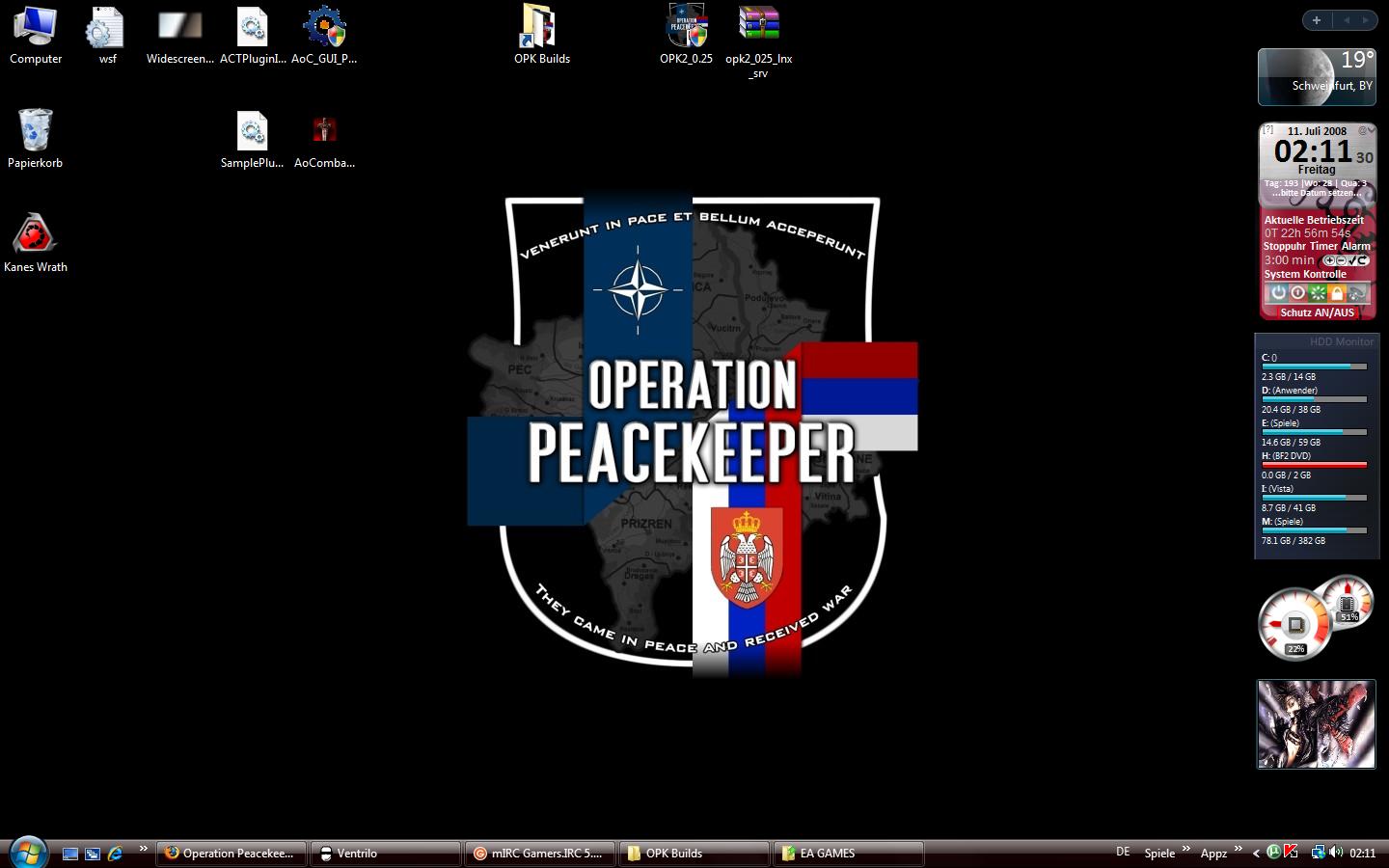Viewport: 1389px width, 868px height.
Task: Increase timer with plus button
Action: click(1329, 260)
